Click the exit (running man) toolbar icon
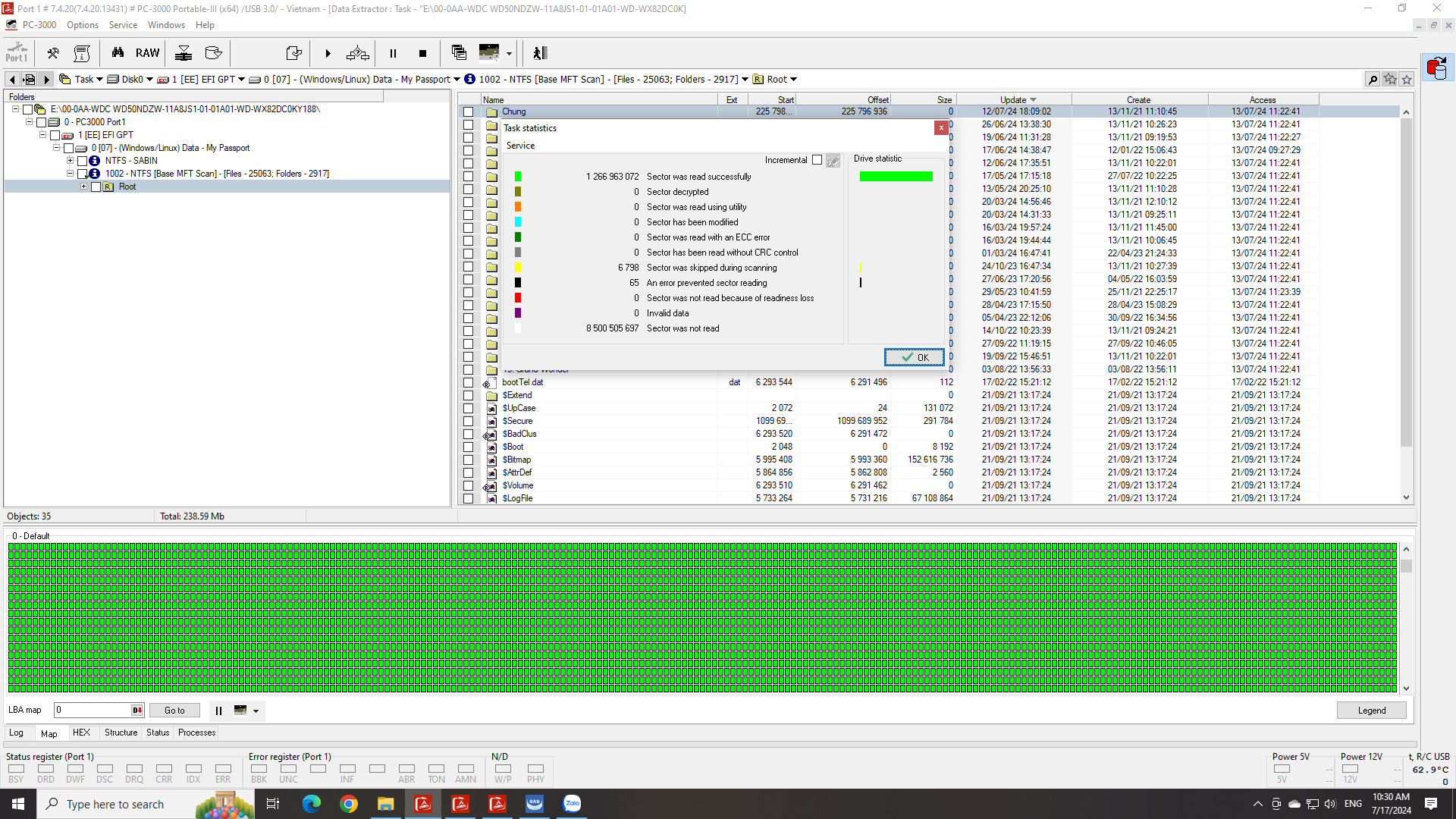Screen dimensions: 1456x819 coord(540,53)
